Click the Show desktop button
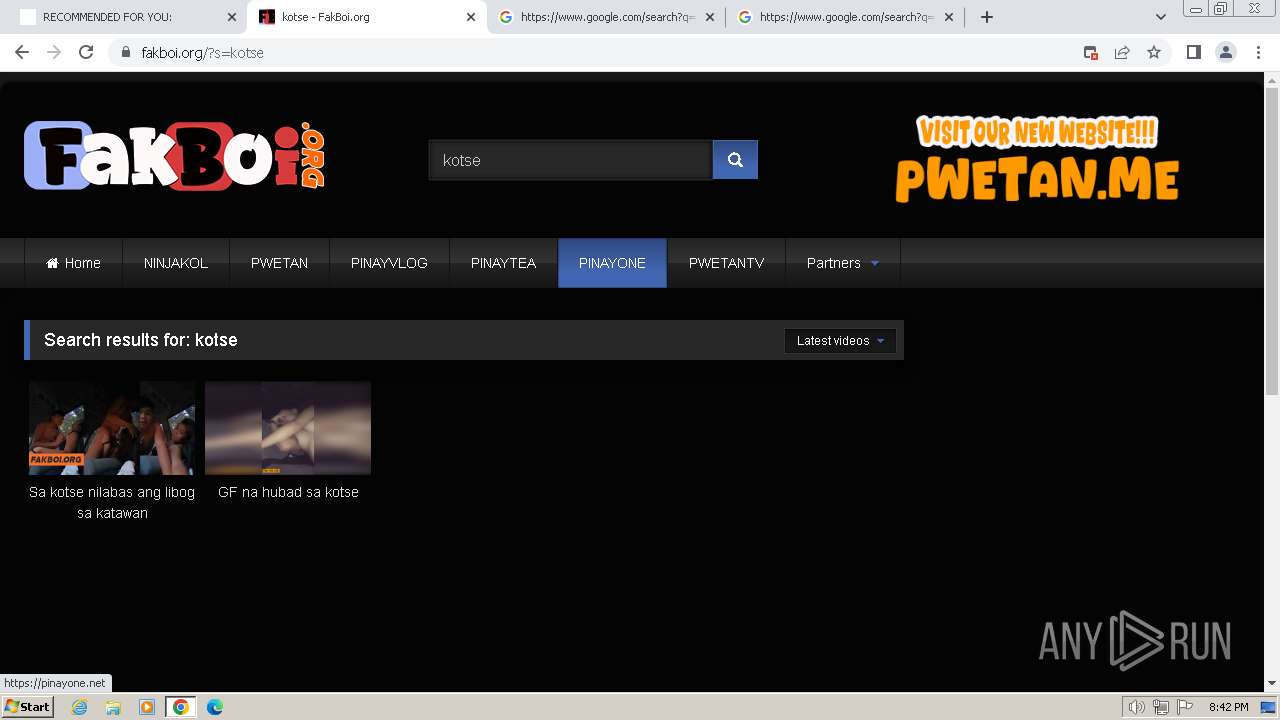This screenshot has height=720, width=1280. point(1270,707)
